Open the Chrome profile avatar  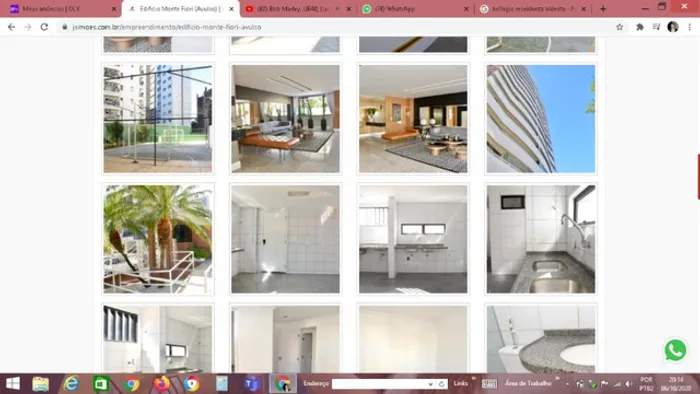point(673,27)
